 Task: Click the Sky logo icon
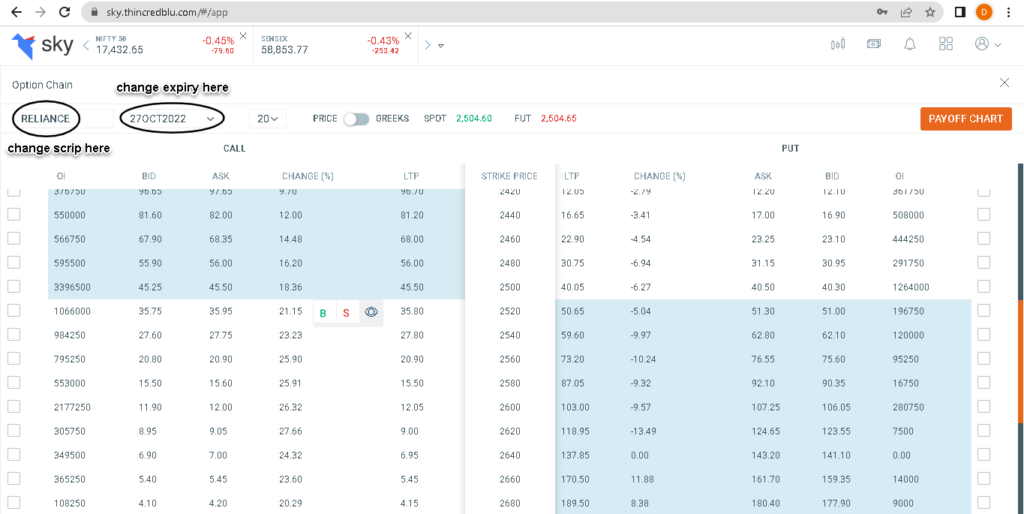[x=24, y=46]
